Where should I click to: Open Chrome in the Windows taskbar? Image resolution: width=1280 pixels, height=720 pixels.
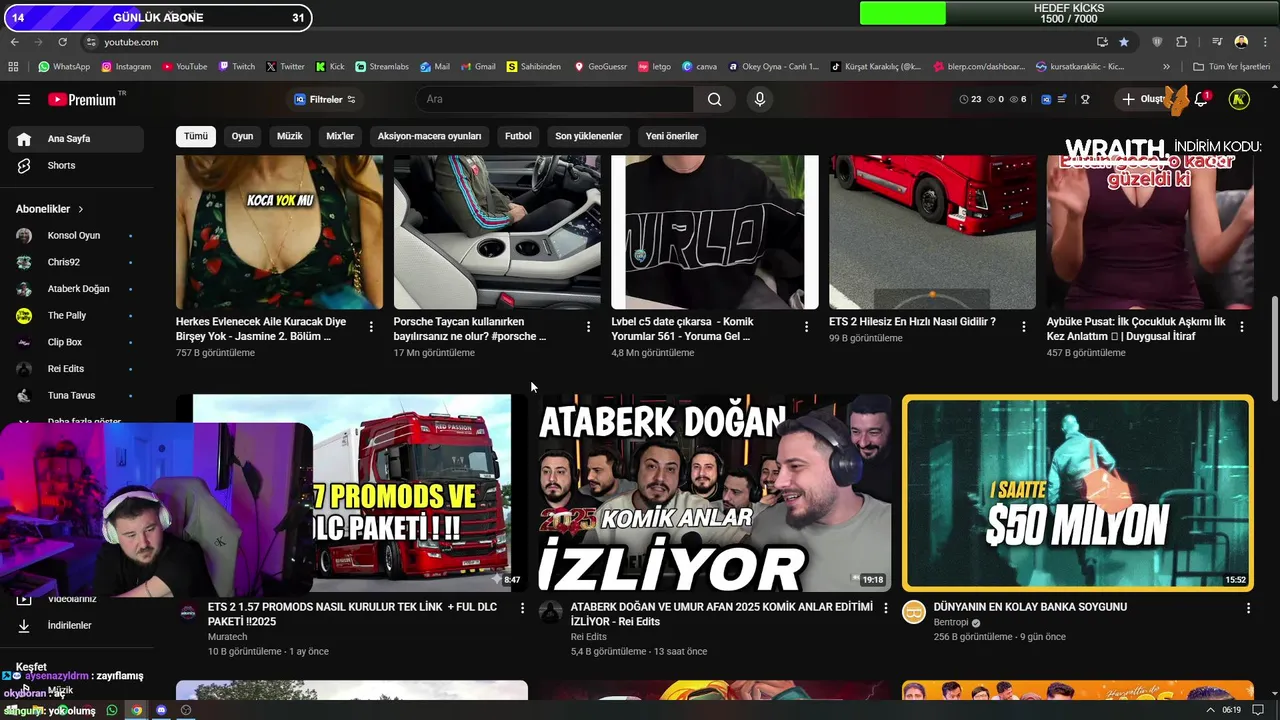(136, 710)
